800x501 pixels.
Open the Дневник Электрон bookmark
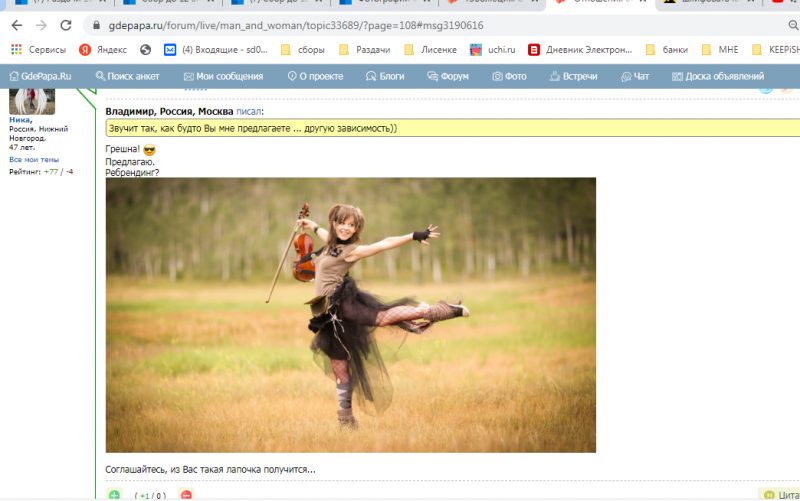[580, 49]
